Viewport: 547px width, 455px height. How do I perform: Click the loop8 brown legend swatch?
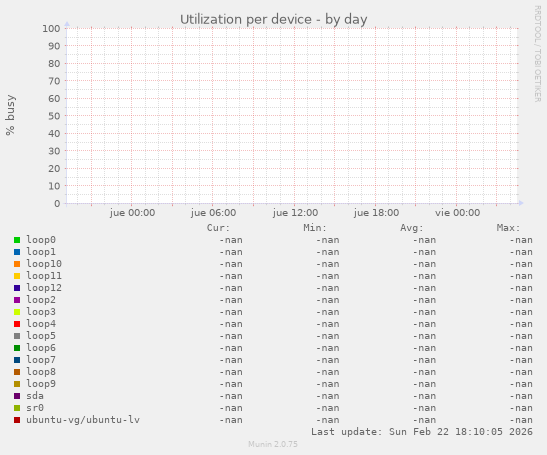point(17,372)
